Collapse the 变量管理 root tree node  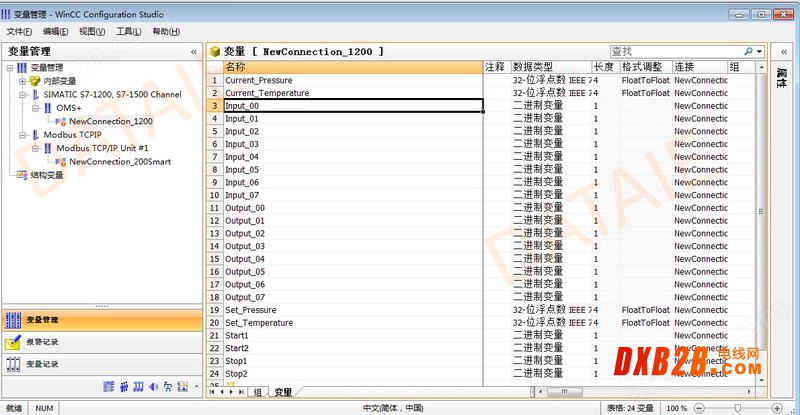[10, 67]
